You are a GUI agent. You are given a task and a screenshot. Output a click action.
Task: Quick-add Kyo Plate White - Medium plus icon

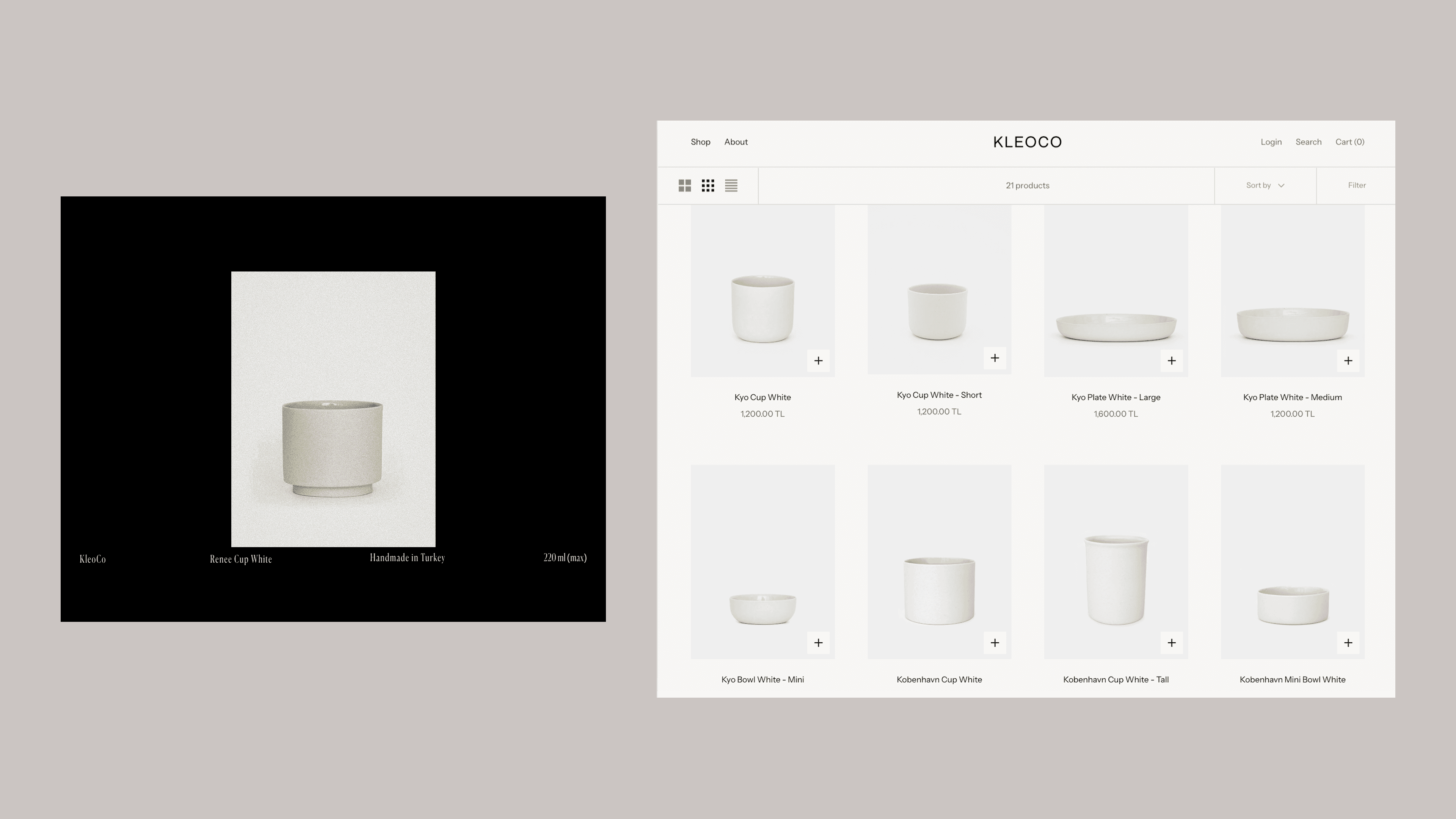pos(1348,361)
